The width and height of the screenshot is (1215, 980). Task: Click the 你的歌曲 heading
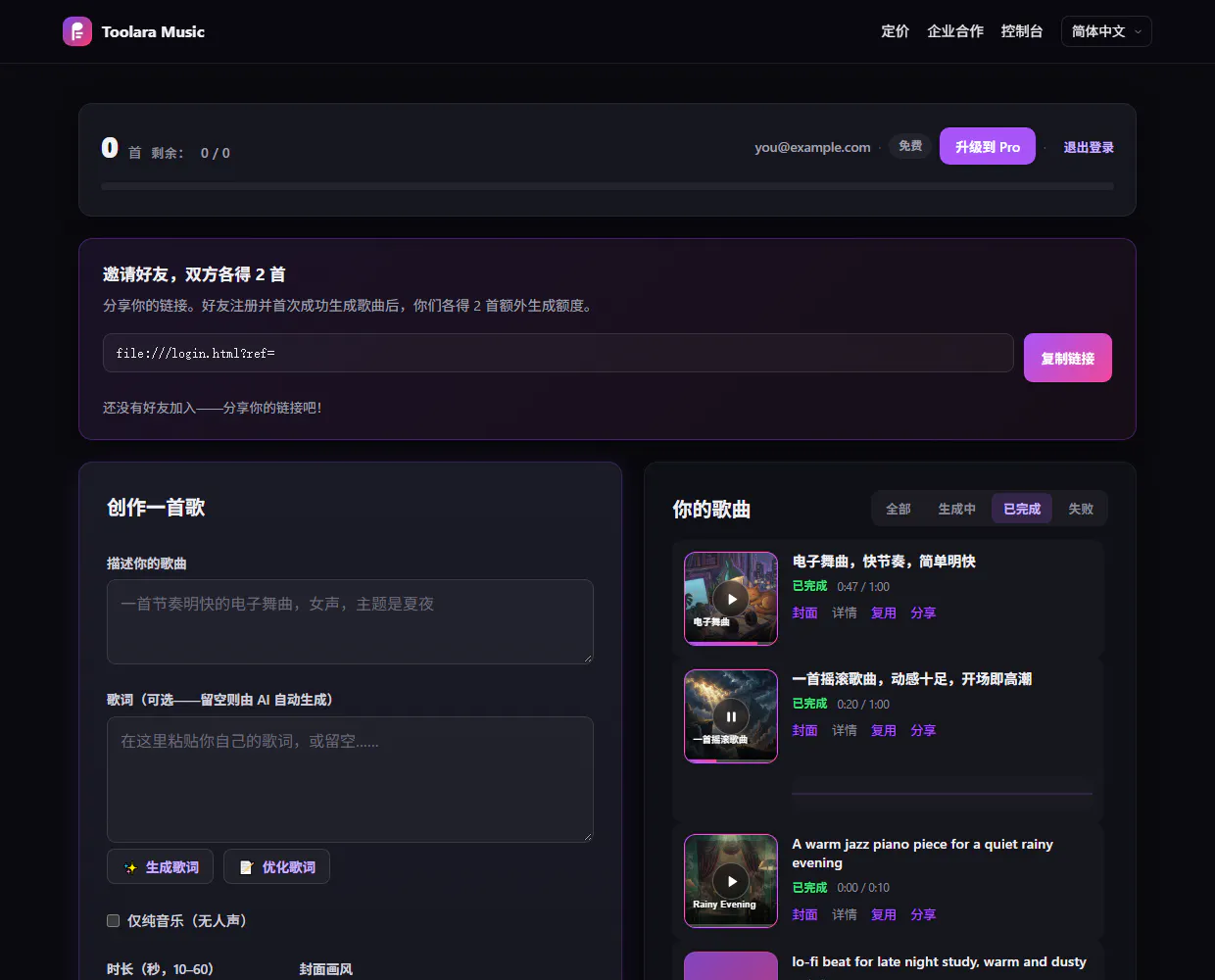[x=711, y=509]
